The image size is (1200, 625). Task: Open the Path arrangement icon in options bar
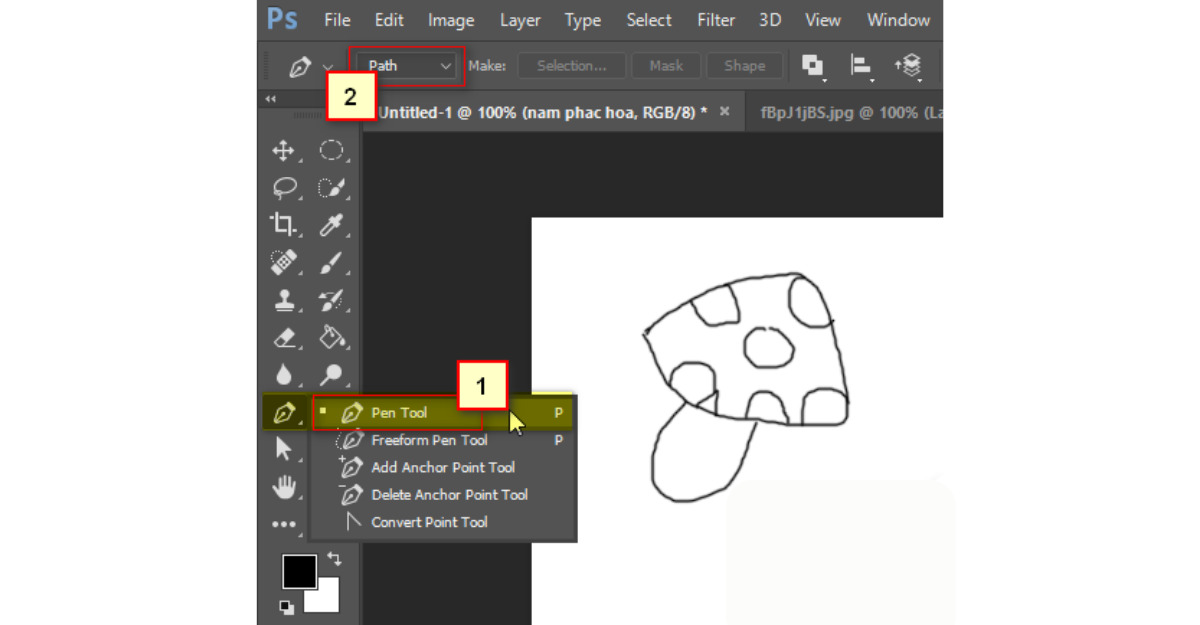tap(908, 66)
